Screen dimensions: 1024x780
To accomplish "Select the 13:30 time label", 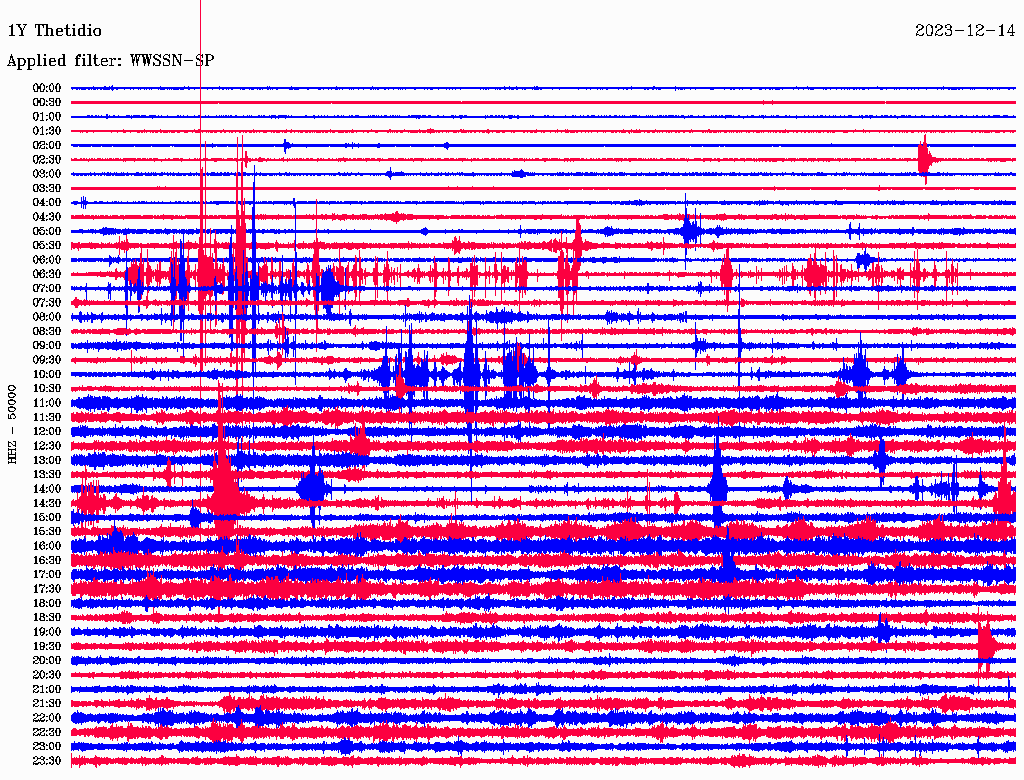I will point(47,475).
